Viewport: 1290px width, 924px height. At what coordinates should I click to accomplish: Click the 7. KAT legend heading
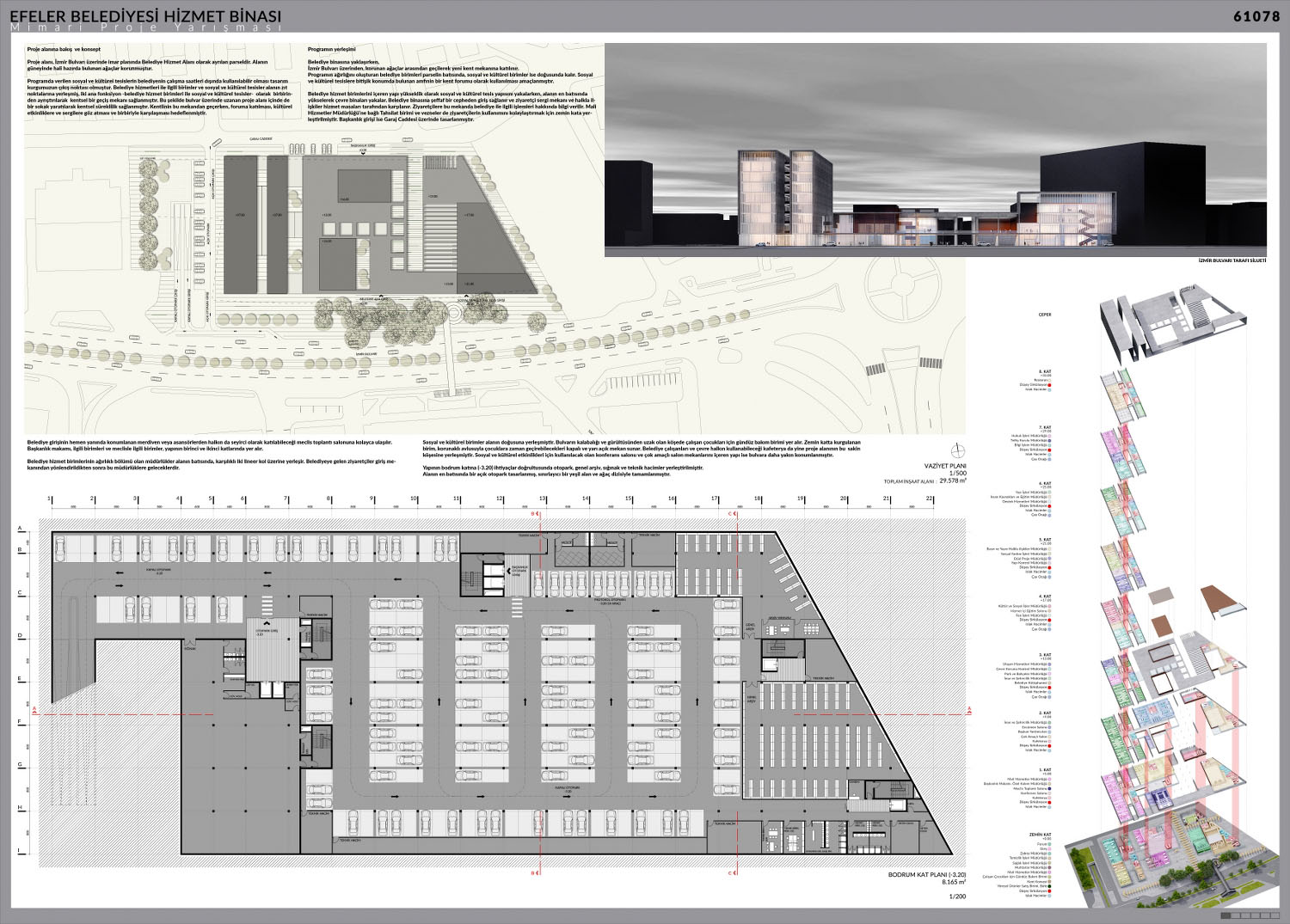point(1045,427)
